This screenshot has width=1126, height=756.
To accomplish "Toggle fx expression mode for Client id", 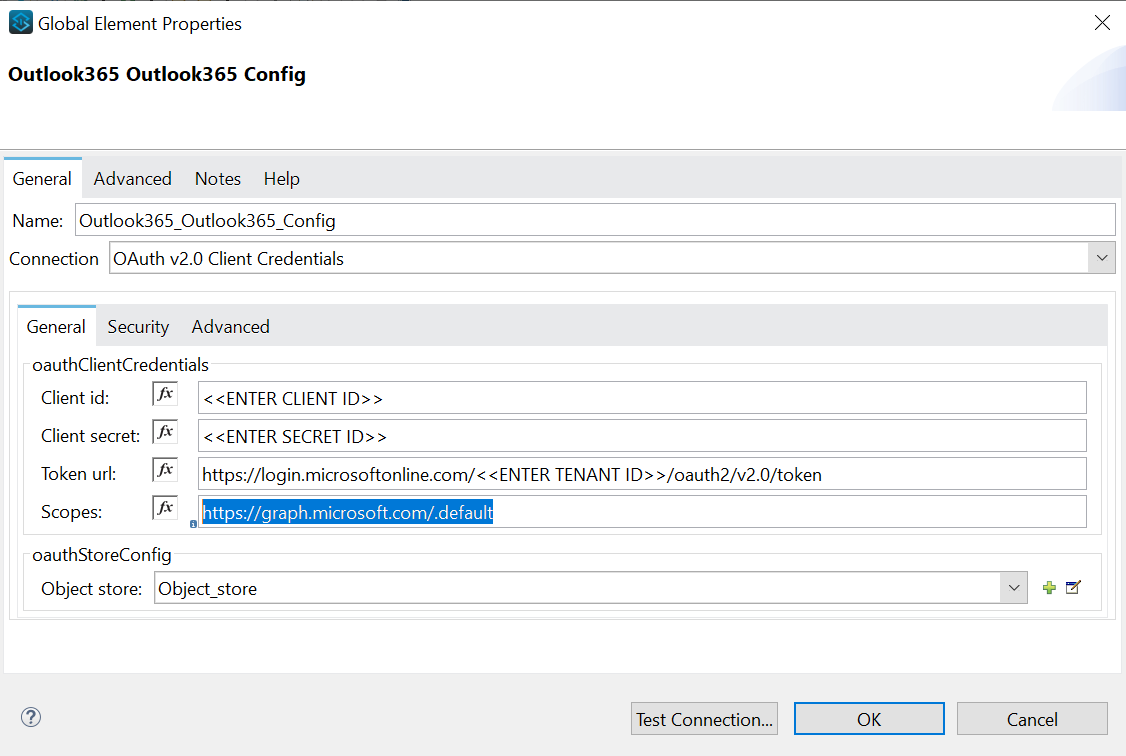I will pyautogui.click(x=165, y=394).
